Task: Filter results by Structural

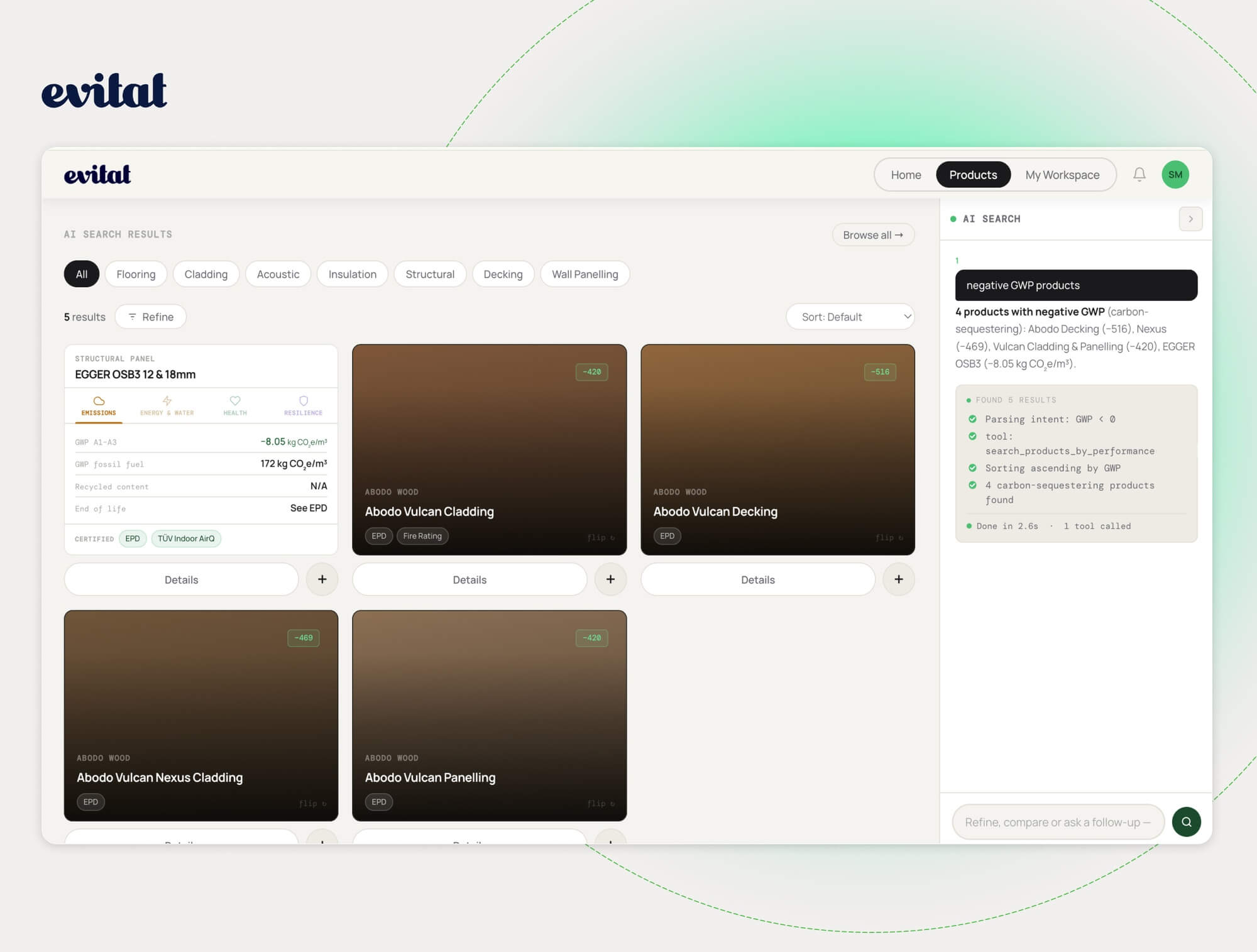Action: tap(430, 274)
